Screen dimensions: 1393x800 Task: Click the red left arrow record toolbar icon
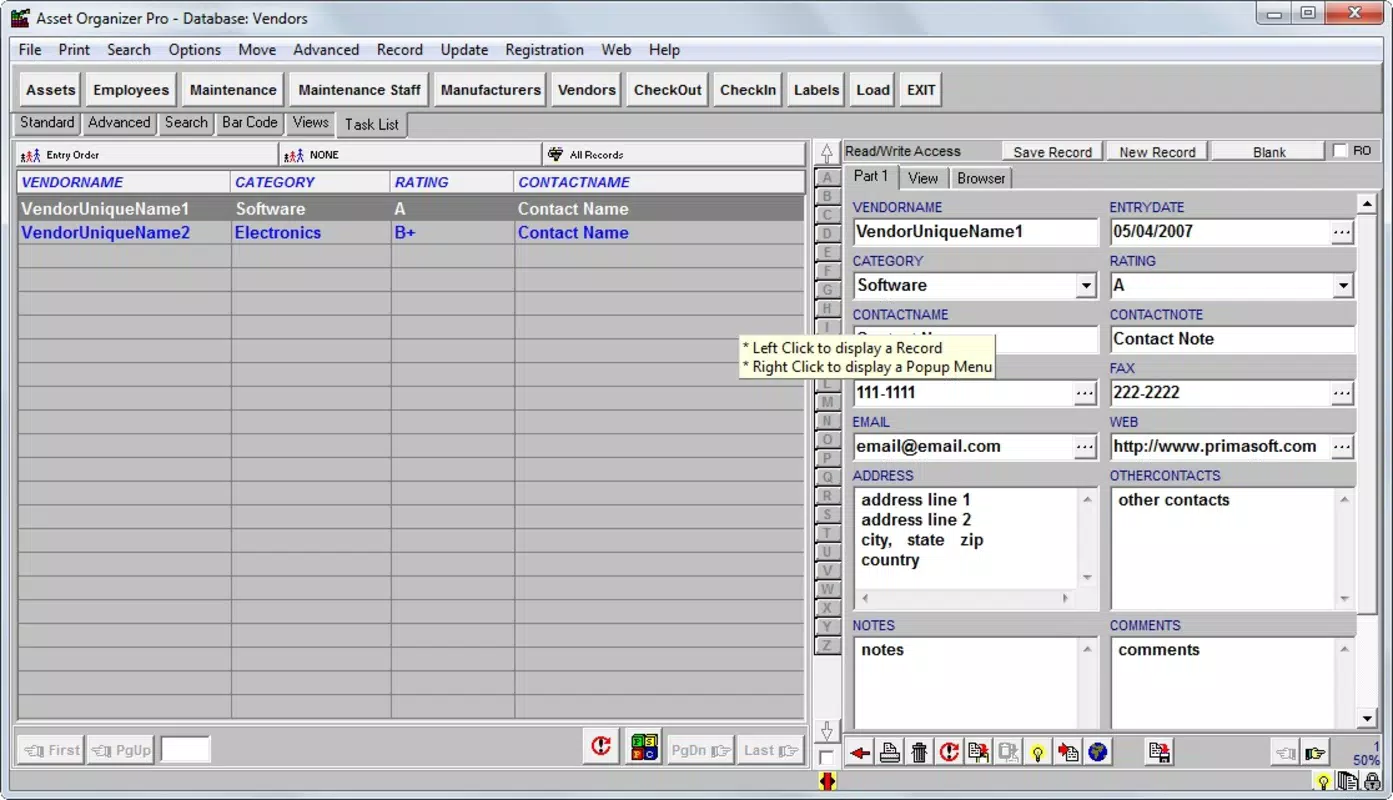point(859,753)
